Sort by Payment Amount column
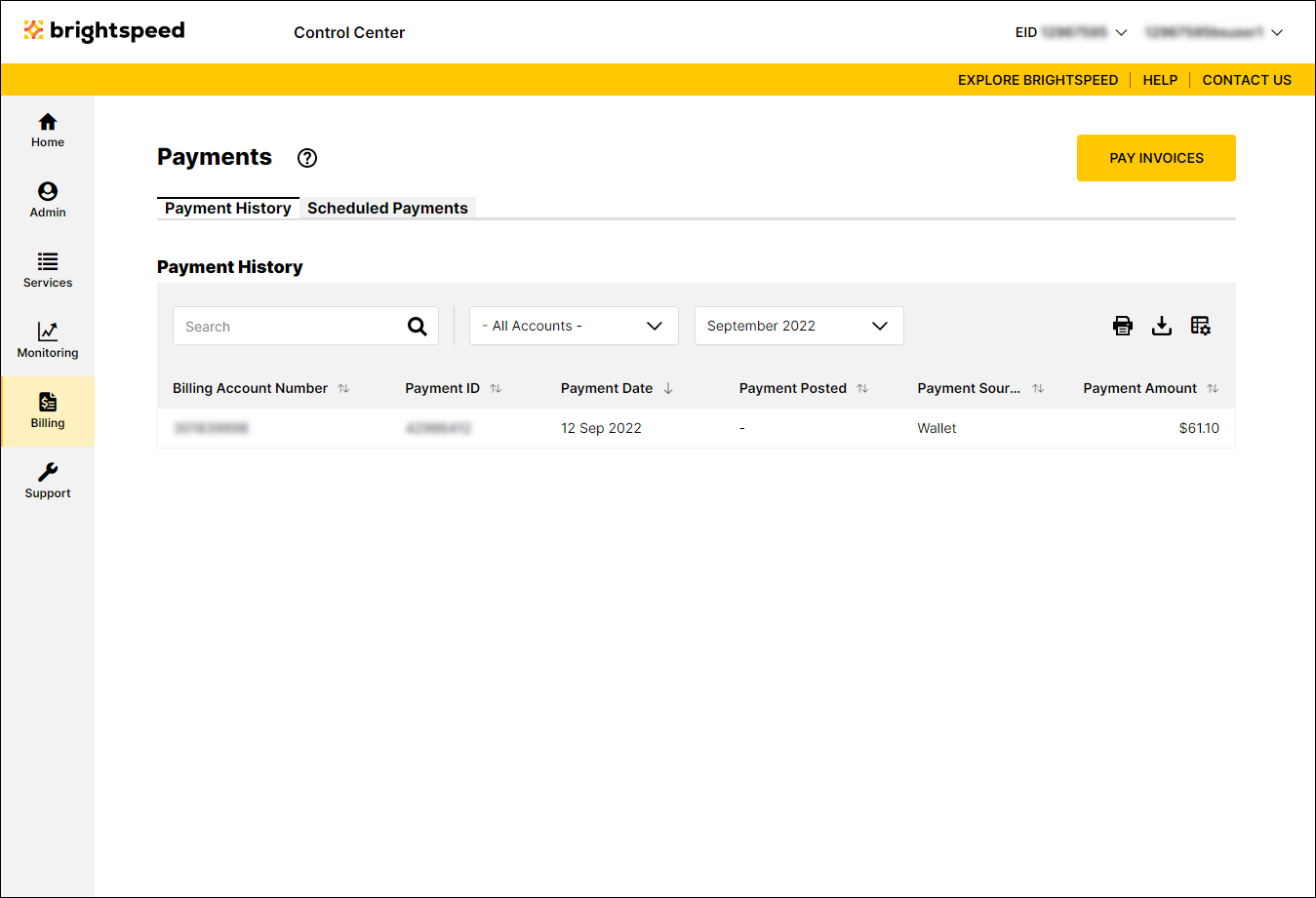 [x=1213, y=388]
